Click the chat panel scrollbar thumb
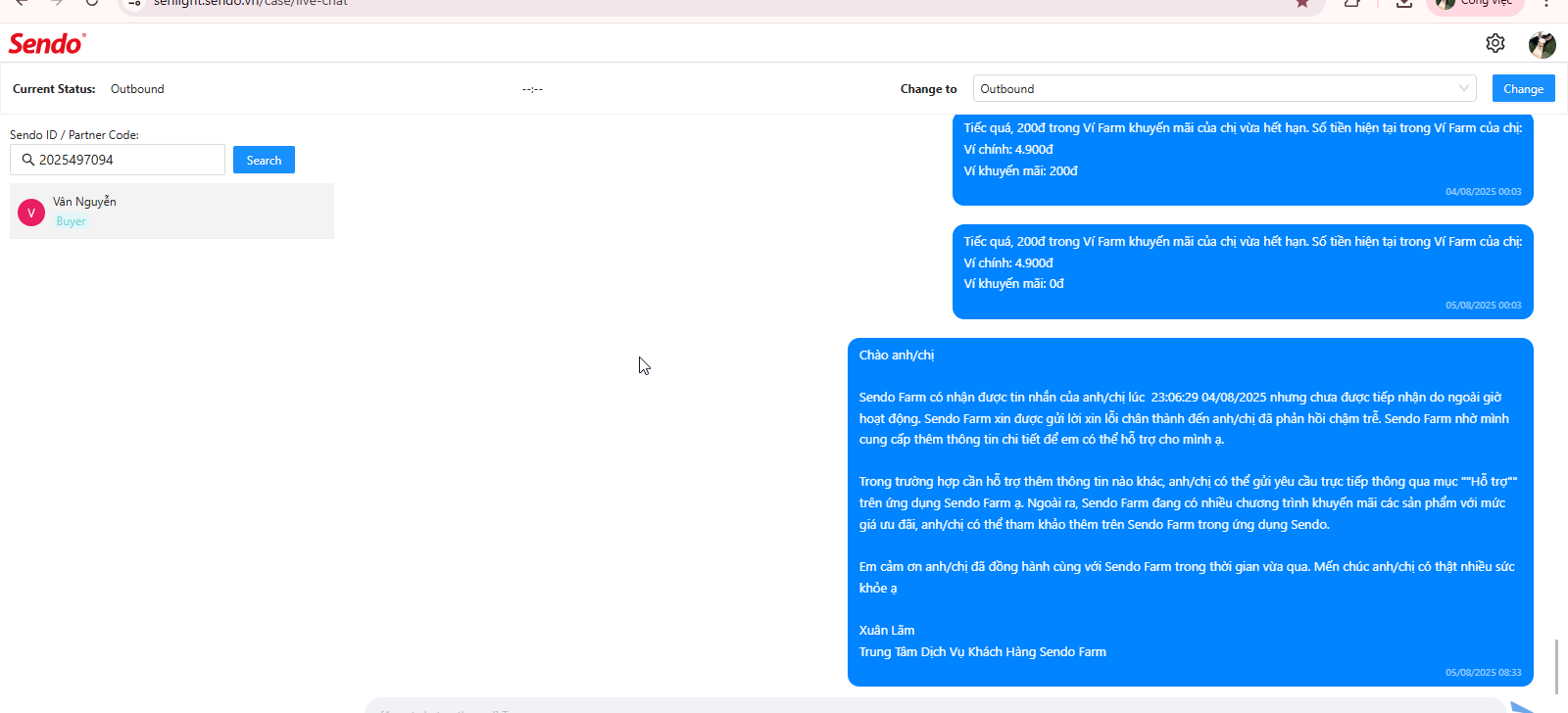This screenshot has height=713, width=1568. [1555, 666]
